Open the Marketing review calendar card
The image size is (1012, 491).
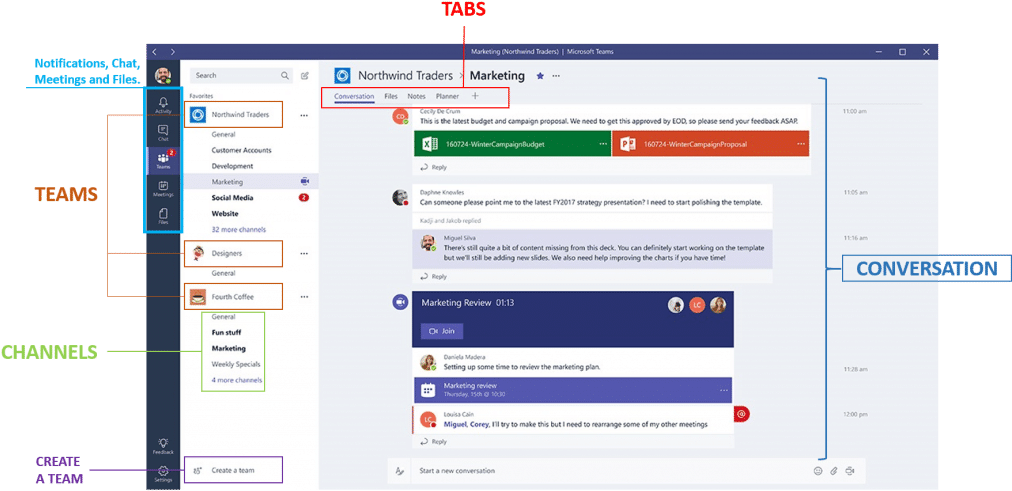coord(572,390)
